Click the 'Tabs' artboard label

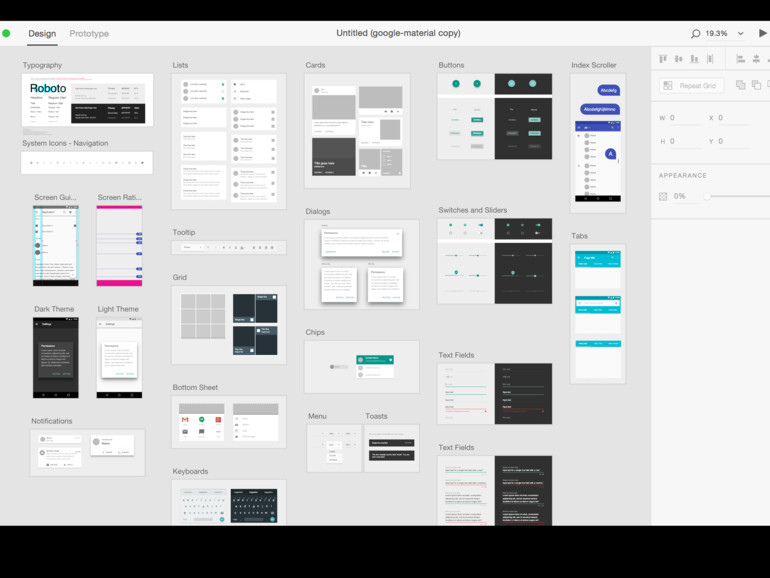pyautogui.click(x=579, y=236)
